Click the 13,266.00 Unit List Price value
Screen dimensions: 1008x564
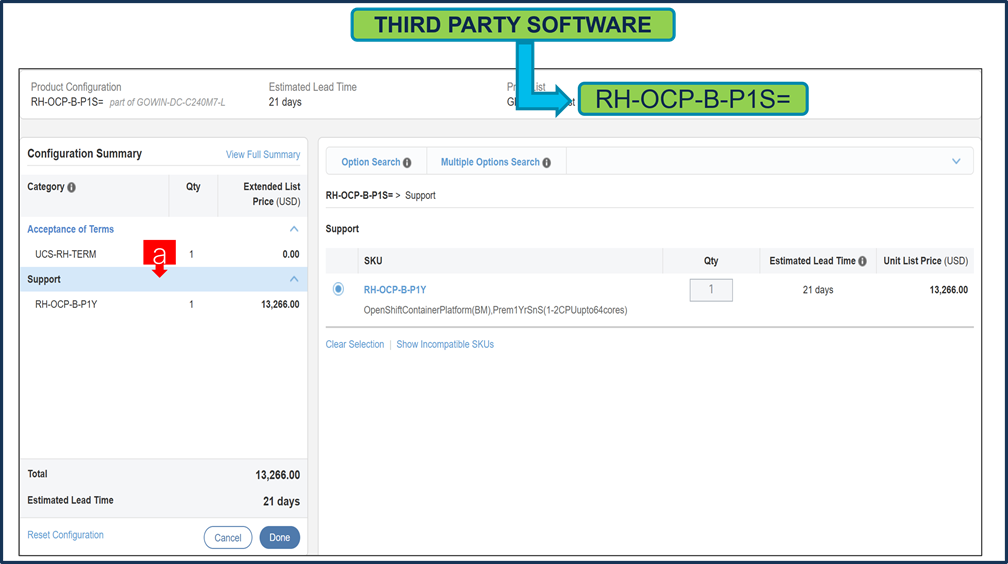[x=948, y=290]
